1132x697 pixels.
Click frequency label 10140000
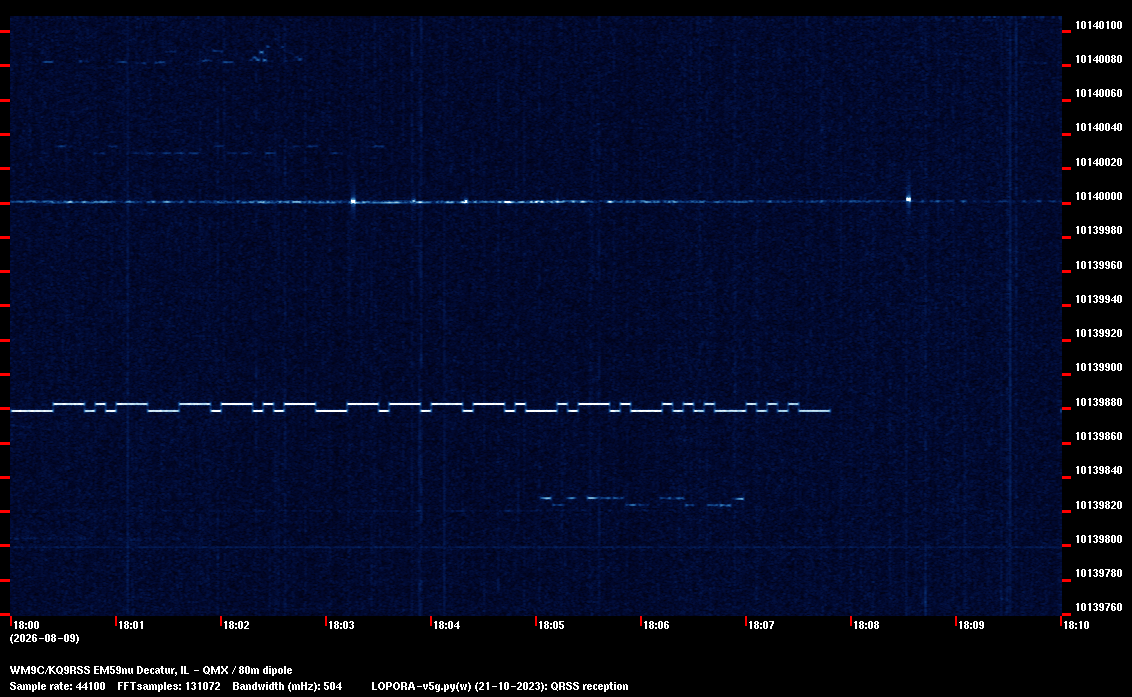[1099, 196]
